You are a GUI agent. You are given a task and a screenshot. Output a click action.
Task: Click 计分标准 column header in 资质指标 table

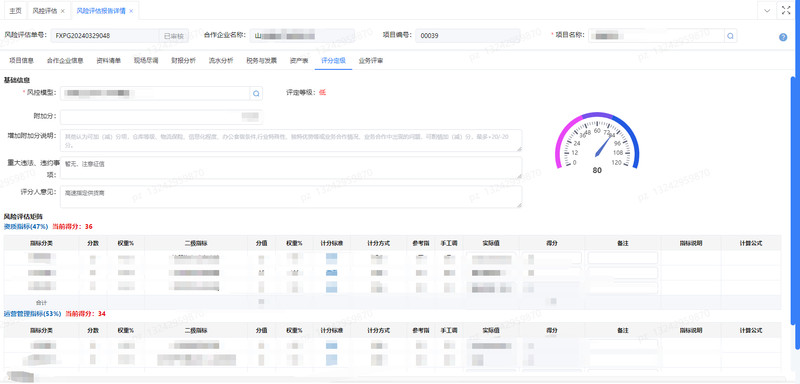click(x=332, y=243)
